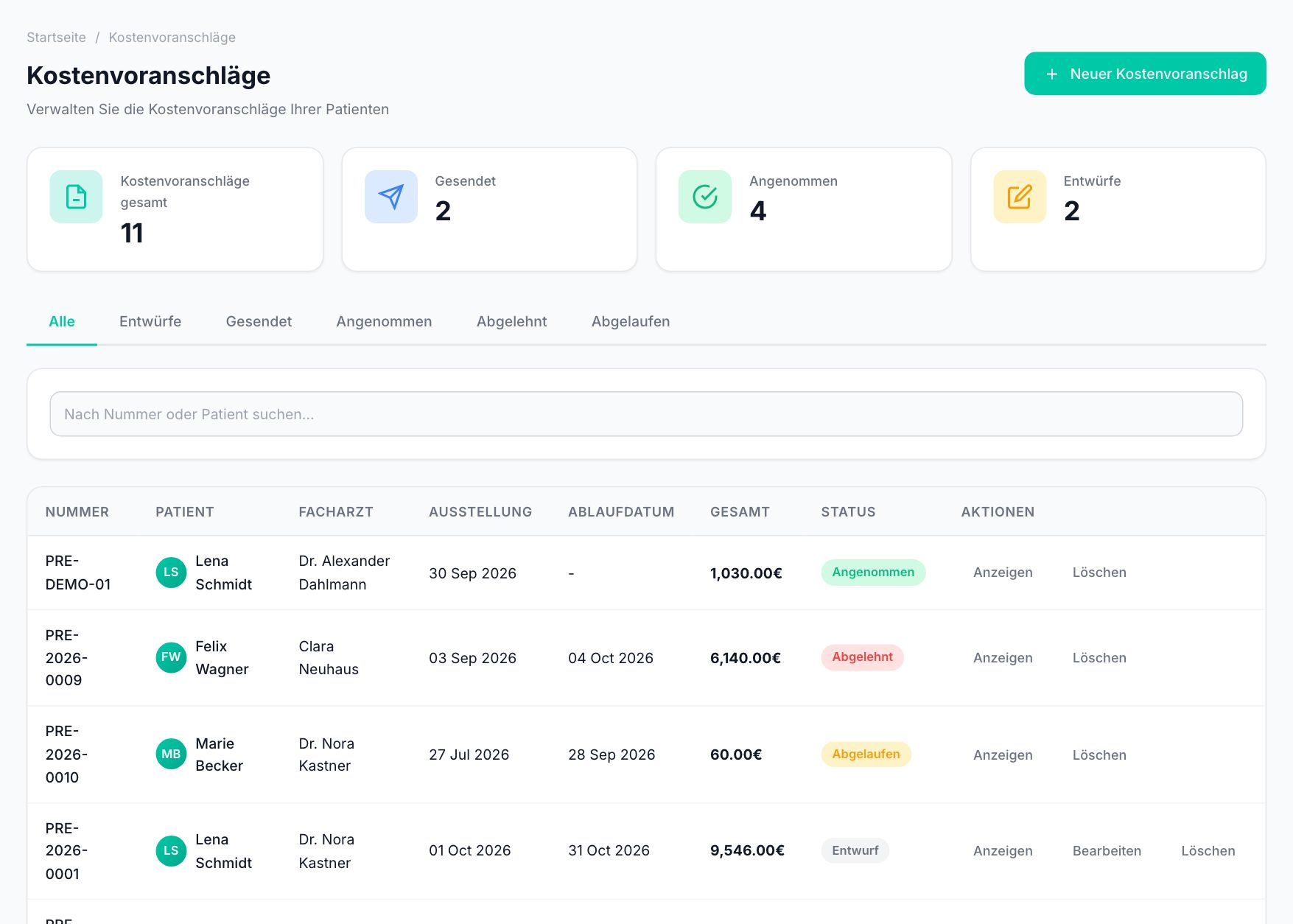1293x924 pixels.
Task: Click the paper plane icon in Gesendet card
Action: pyautogui.click(x=391, y=197)
